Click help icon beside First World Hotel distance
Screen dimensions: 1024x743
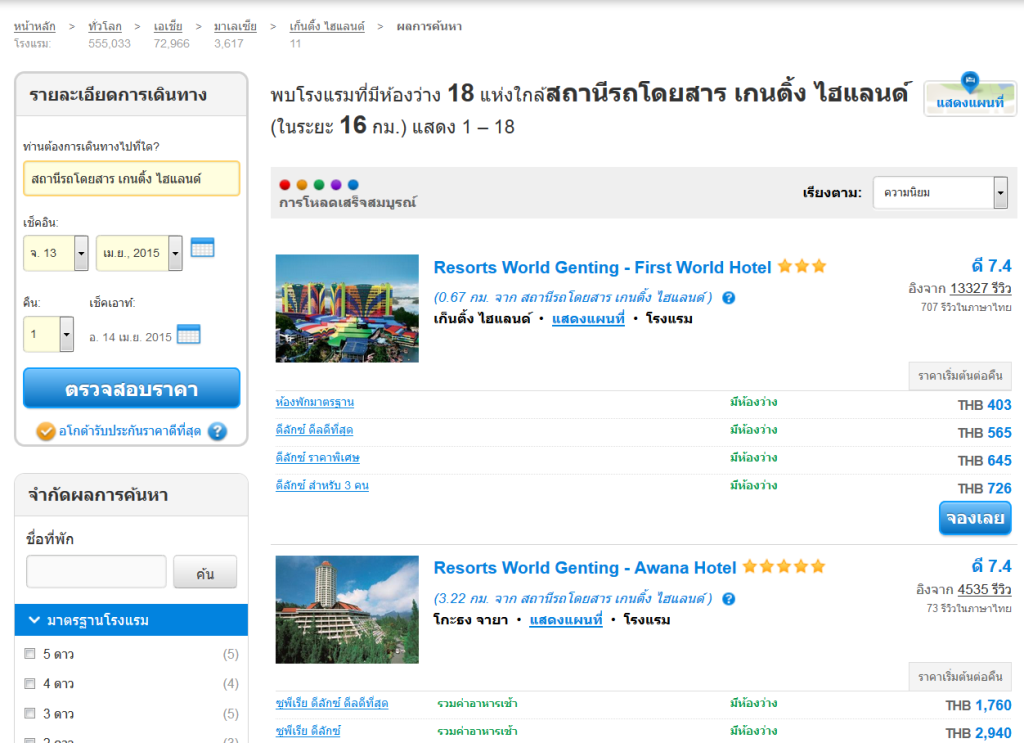pos(729,298)
